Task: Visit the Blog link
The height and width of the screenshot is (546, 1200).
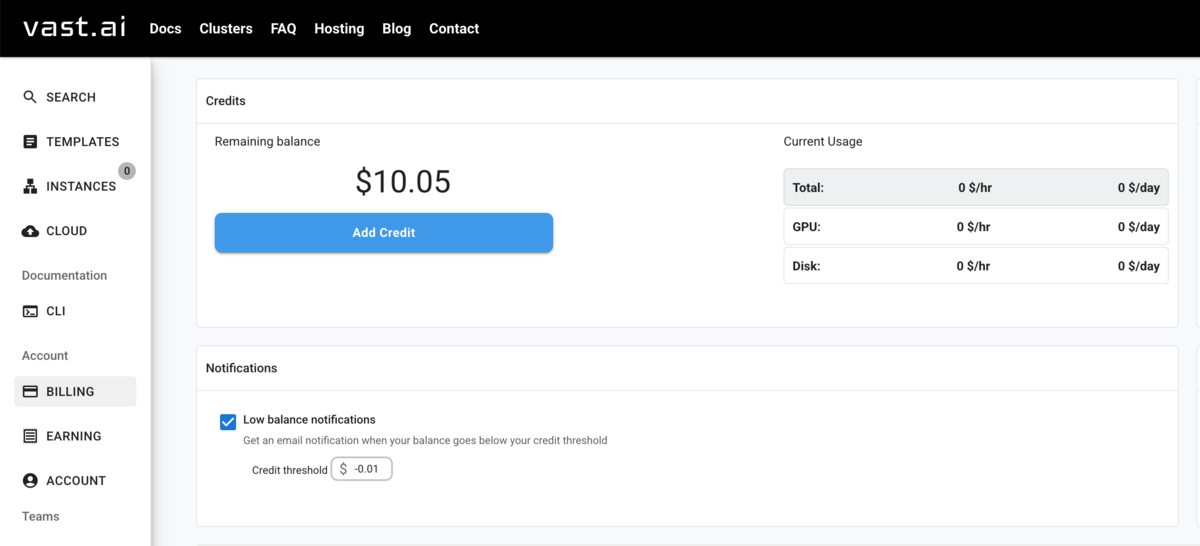Action: coord(396,29)
